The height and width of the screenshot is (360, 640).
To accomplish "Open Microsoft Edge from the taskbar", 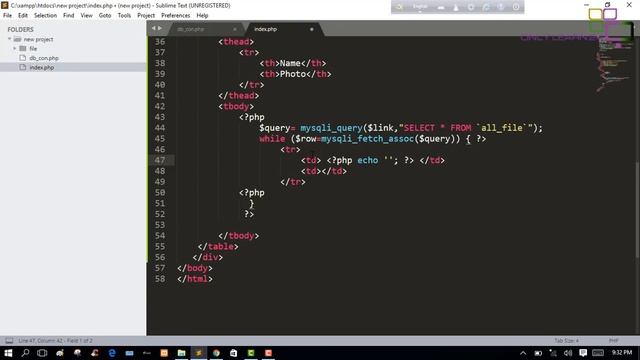I will [112, 353].
